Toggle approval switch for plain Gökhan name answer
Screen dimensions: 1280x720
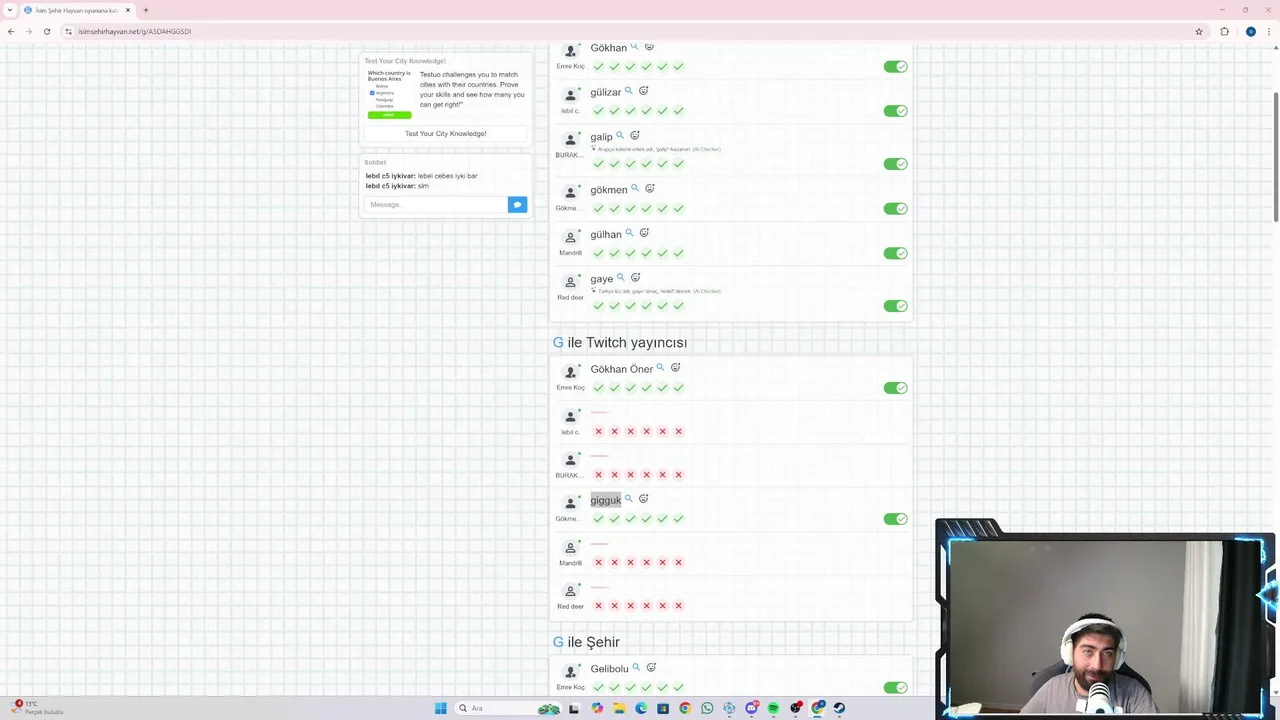pyautogui.click(x=895, y=67)
